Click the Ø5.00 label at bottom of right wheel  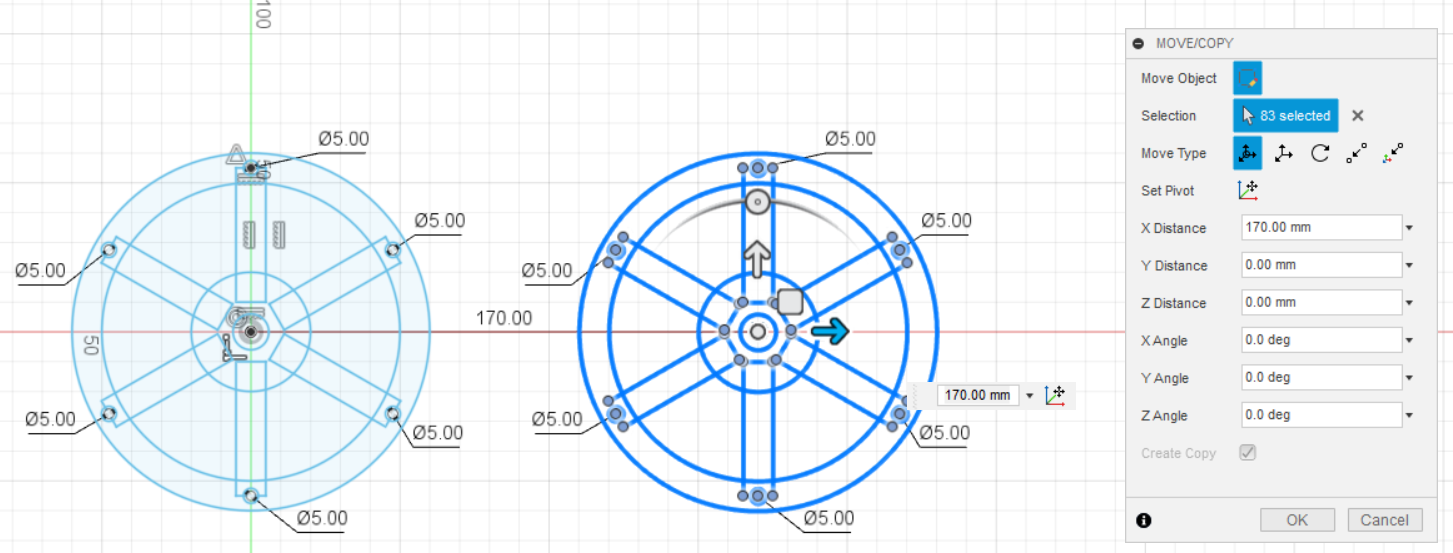click(829, 518)
